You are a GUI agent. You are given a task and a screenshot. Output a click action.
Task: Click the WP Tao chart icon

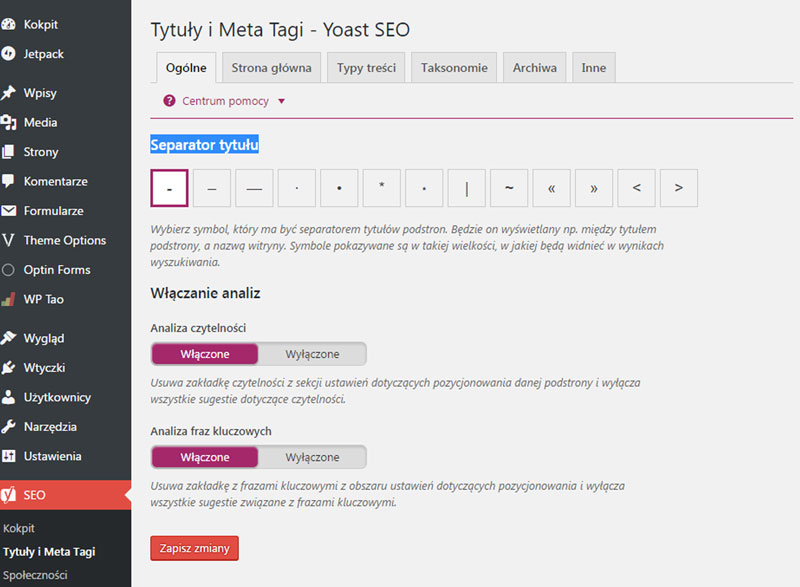(8, 299)
